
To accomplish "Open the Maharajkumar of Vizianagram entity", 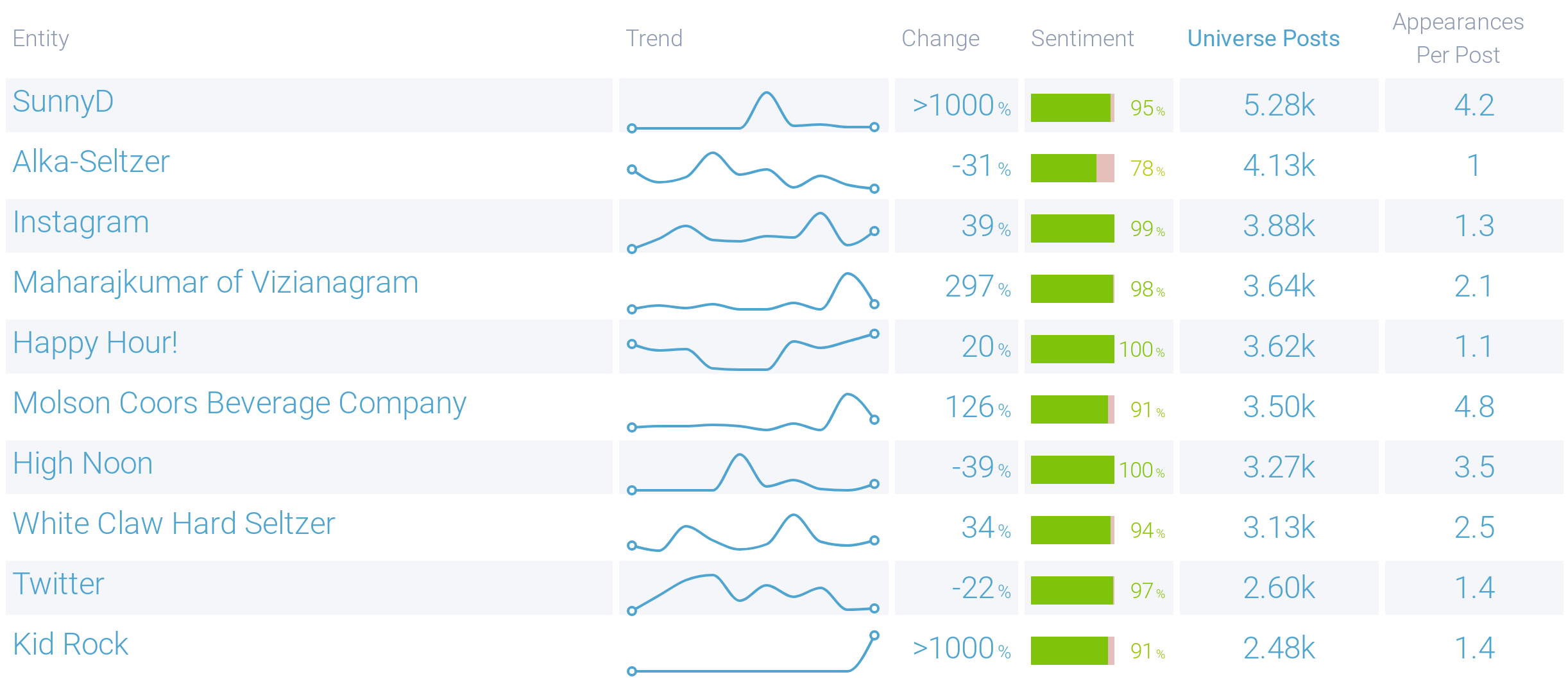I will click(x=216, y=282).
